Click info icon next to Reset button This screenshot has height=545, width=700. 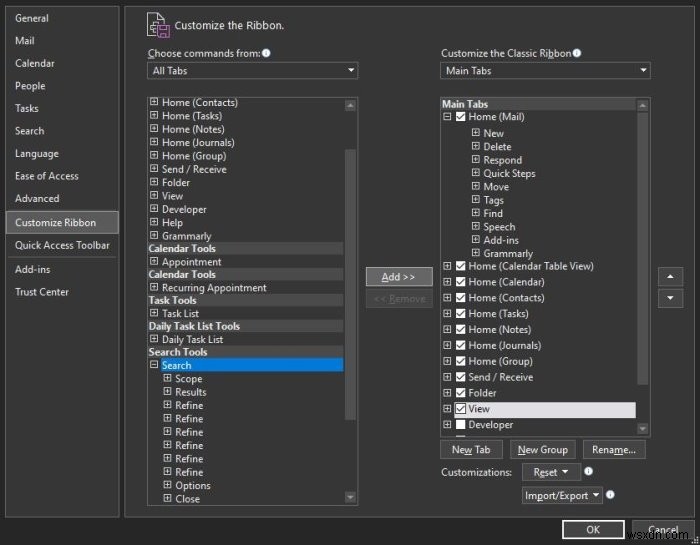pos(588,471)
